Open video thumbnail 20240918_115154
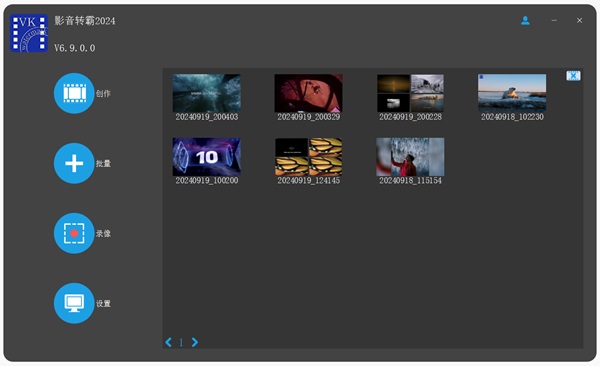 [410, 157]
